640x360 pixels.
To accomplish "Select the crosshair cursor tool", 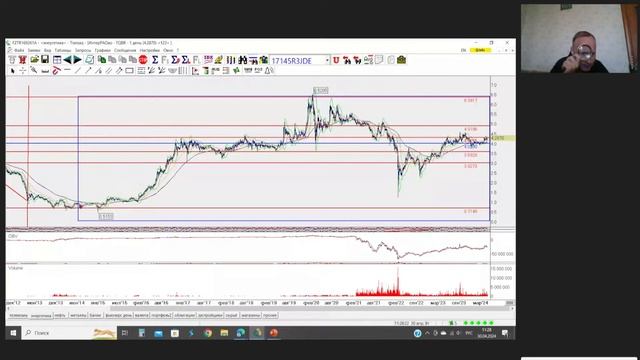I will pos(23,71).
